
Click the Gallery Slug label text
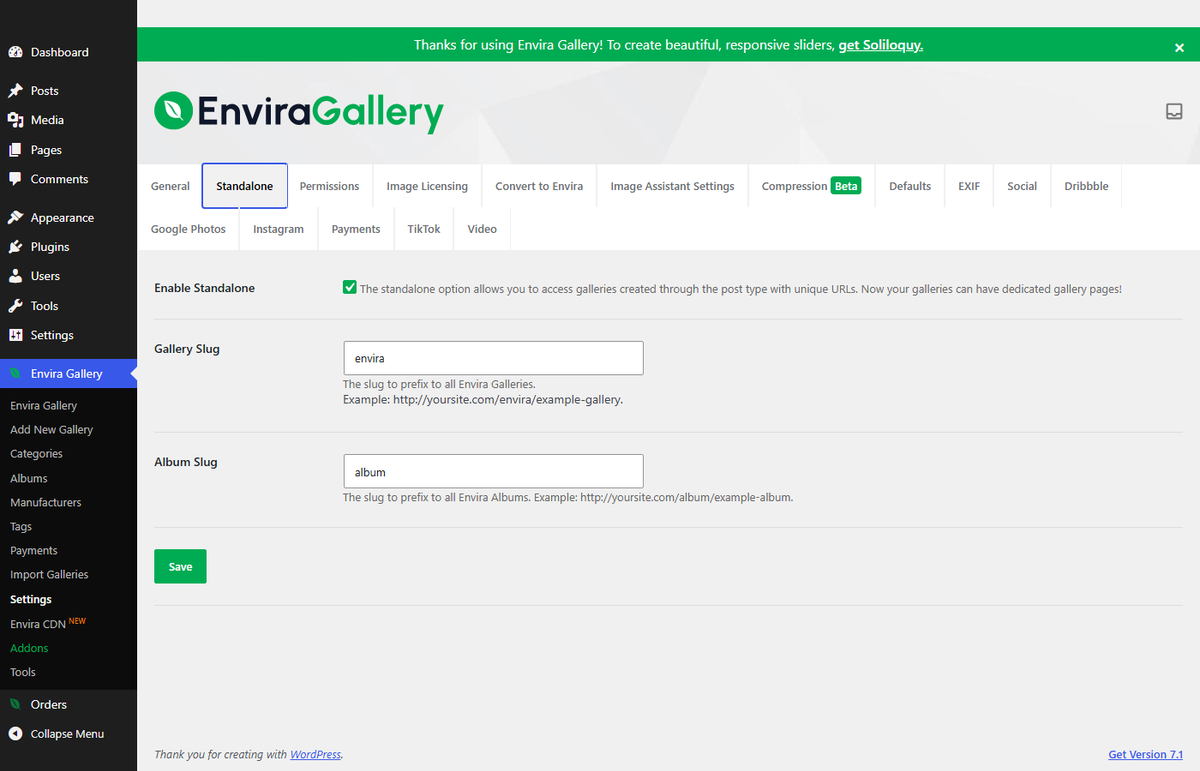pyautogui.click(x=187, y=349)
